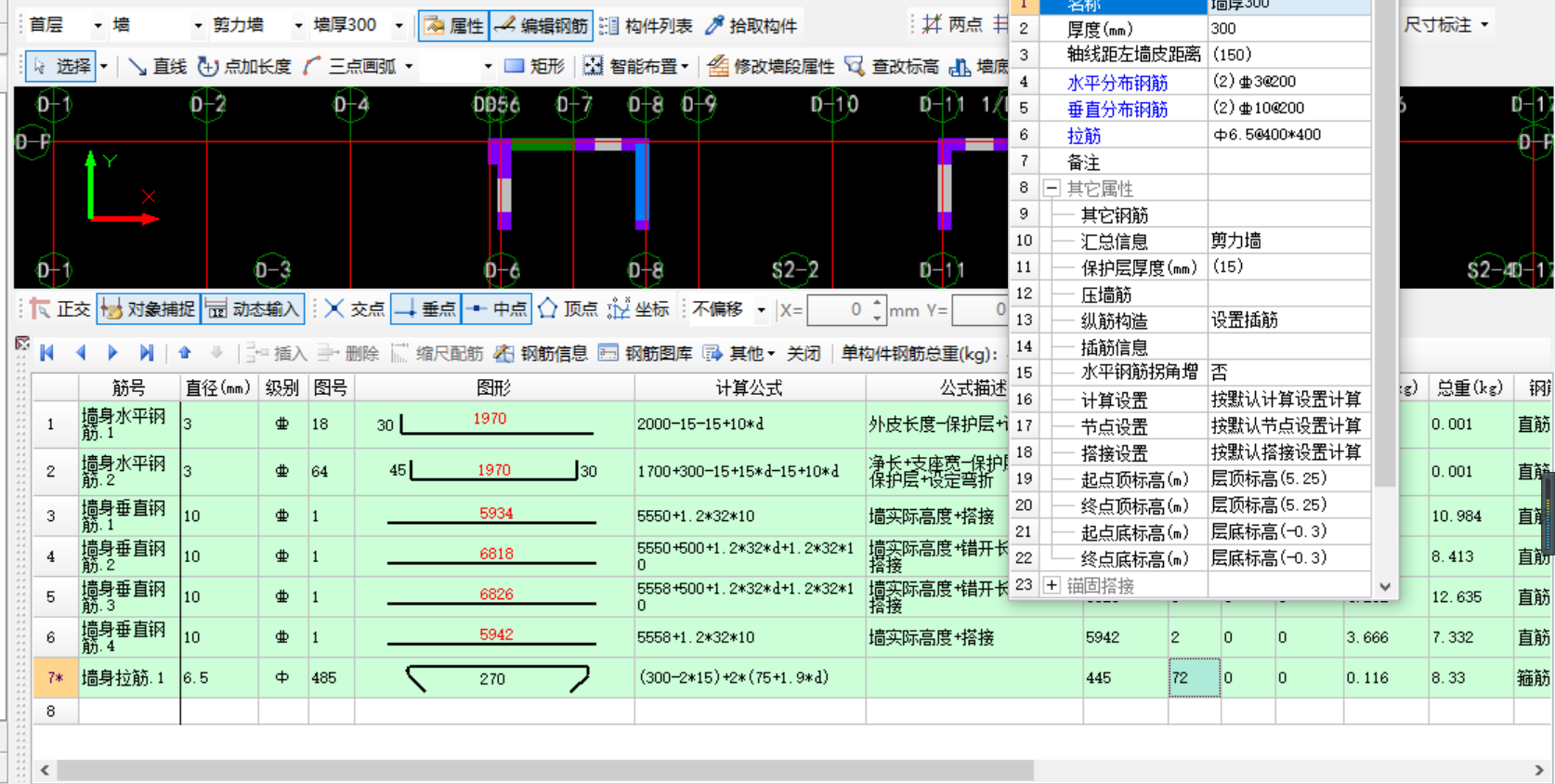The height and width of the screenshot is (784, 1555).
Task: Select the 三点画弧 three-point arc tool
Action: coord(349,66)
